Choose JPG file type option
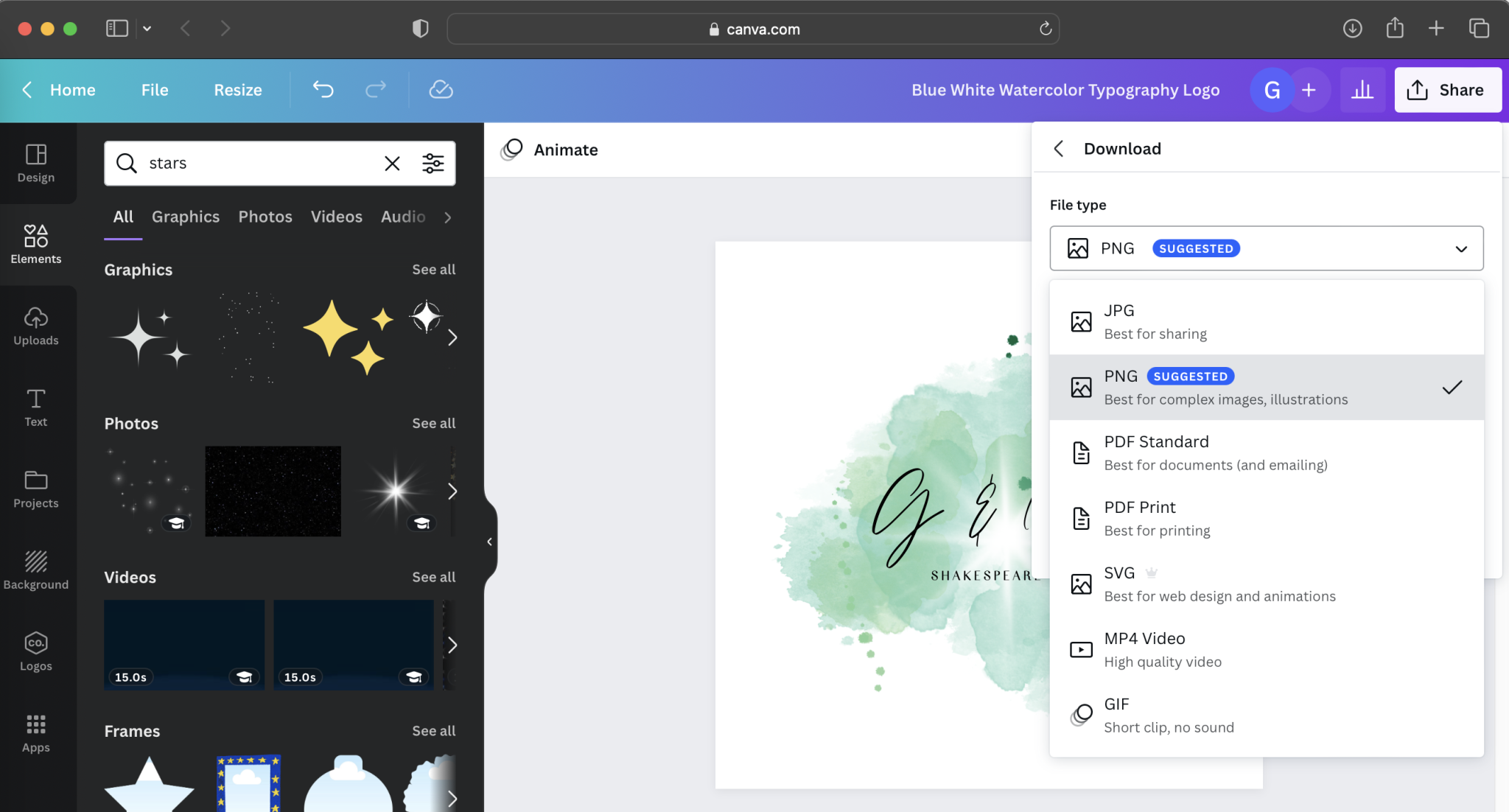Viewport: 1509px width, 812px height. point(1266,322)
